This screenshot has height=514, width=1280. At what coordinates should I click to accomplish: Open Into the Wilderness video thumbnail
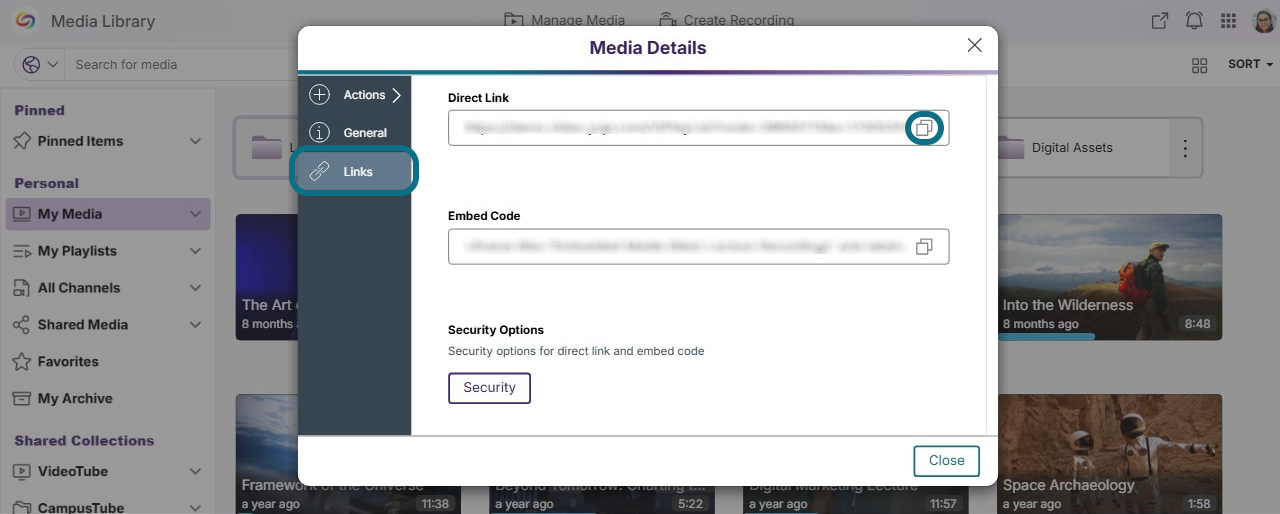point(1110,276)
